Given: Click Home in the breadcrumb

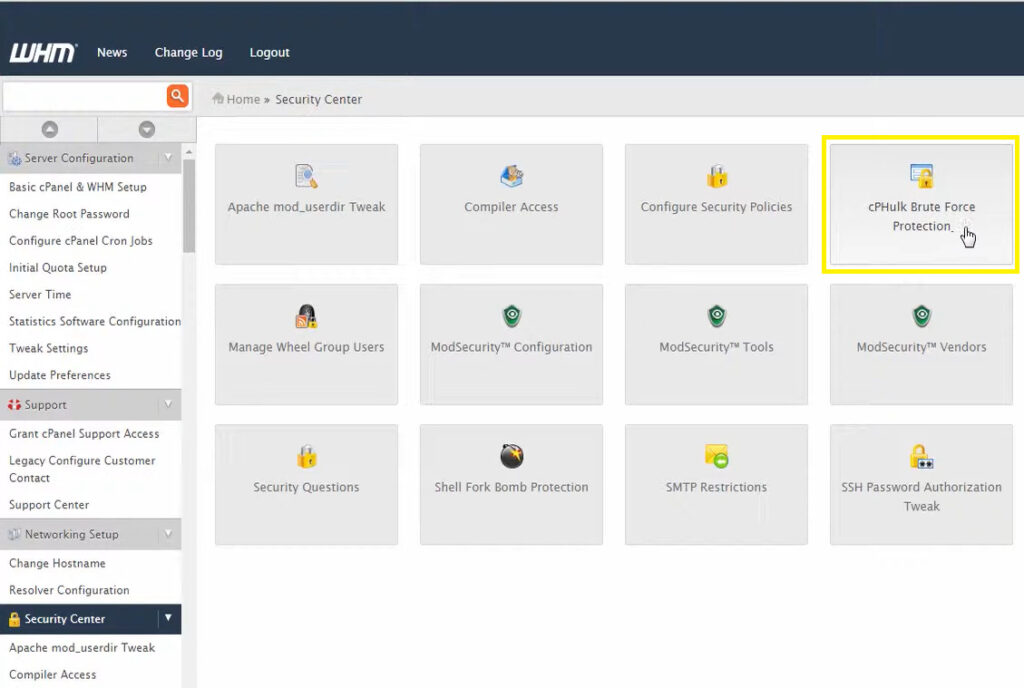Looking at the screenshot, I should 243,100.
